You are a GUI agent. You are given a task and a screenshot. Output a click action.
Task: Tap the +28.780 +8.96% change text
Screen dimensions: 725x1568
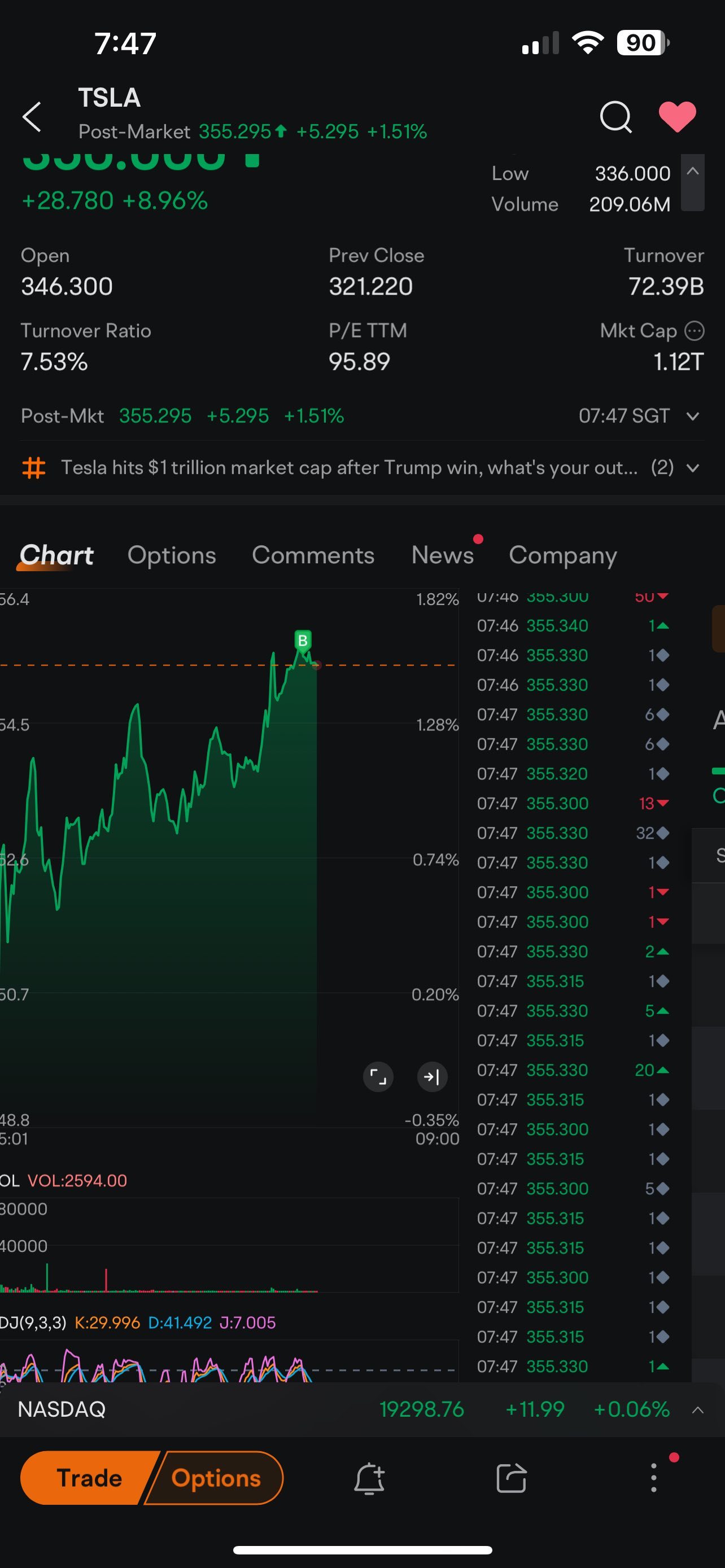pyautogui.click(x=115, y=200)
